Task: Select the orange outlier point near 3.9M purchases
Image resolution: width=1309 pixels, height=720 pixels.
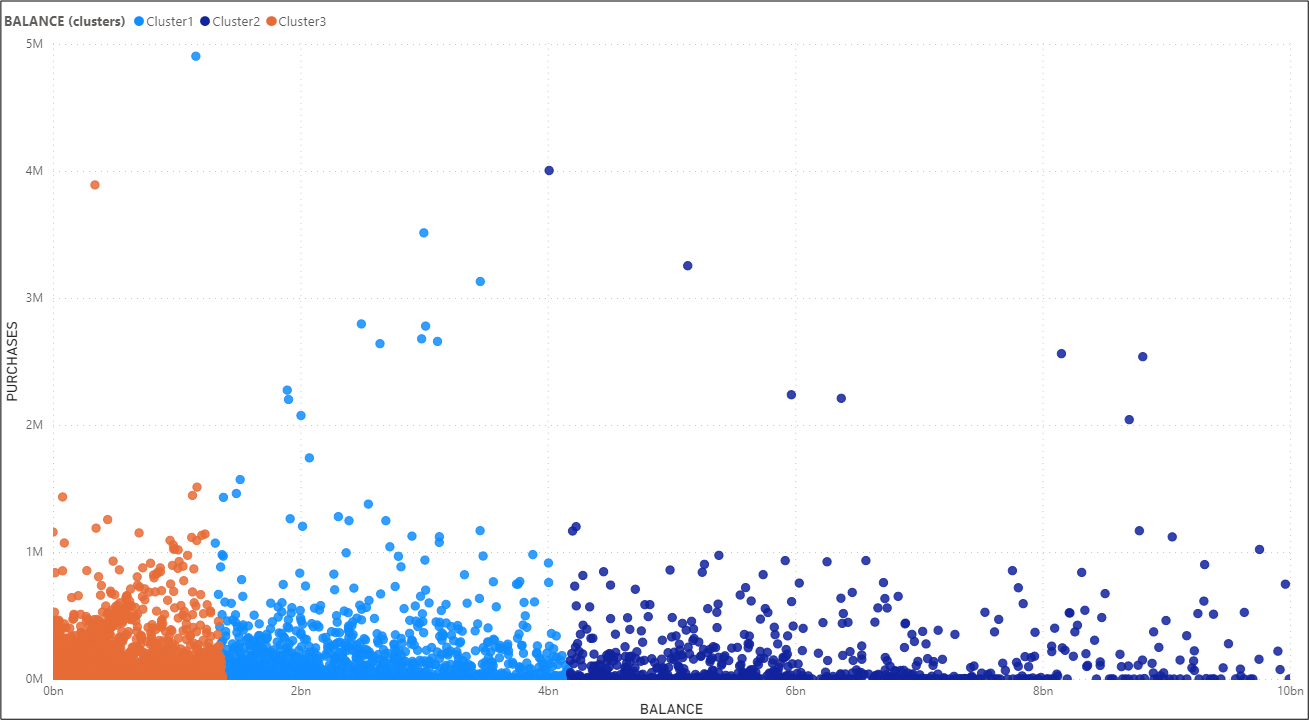Action: click(95, 185)
